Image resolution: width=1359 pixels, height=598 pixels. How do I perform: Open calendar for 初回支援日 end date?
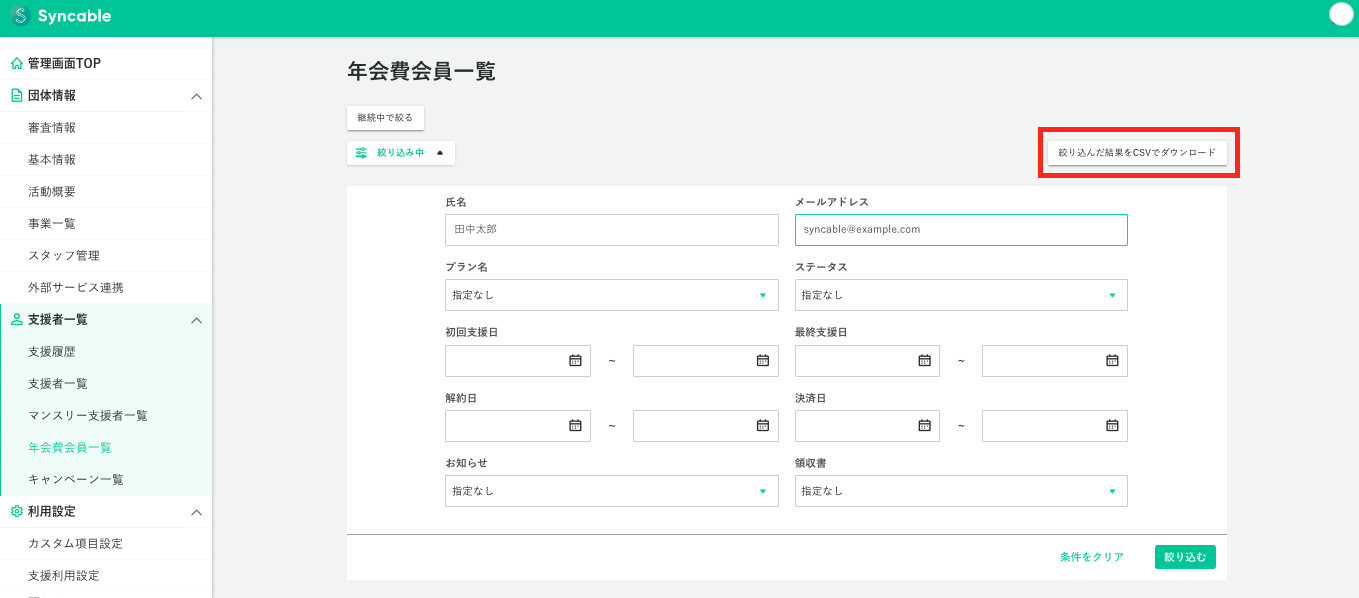coord(762,361)
